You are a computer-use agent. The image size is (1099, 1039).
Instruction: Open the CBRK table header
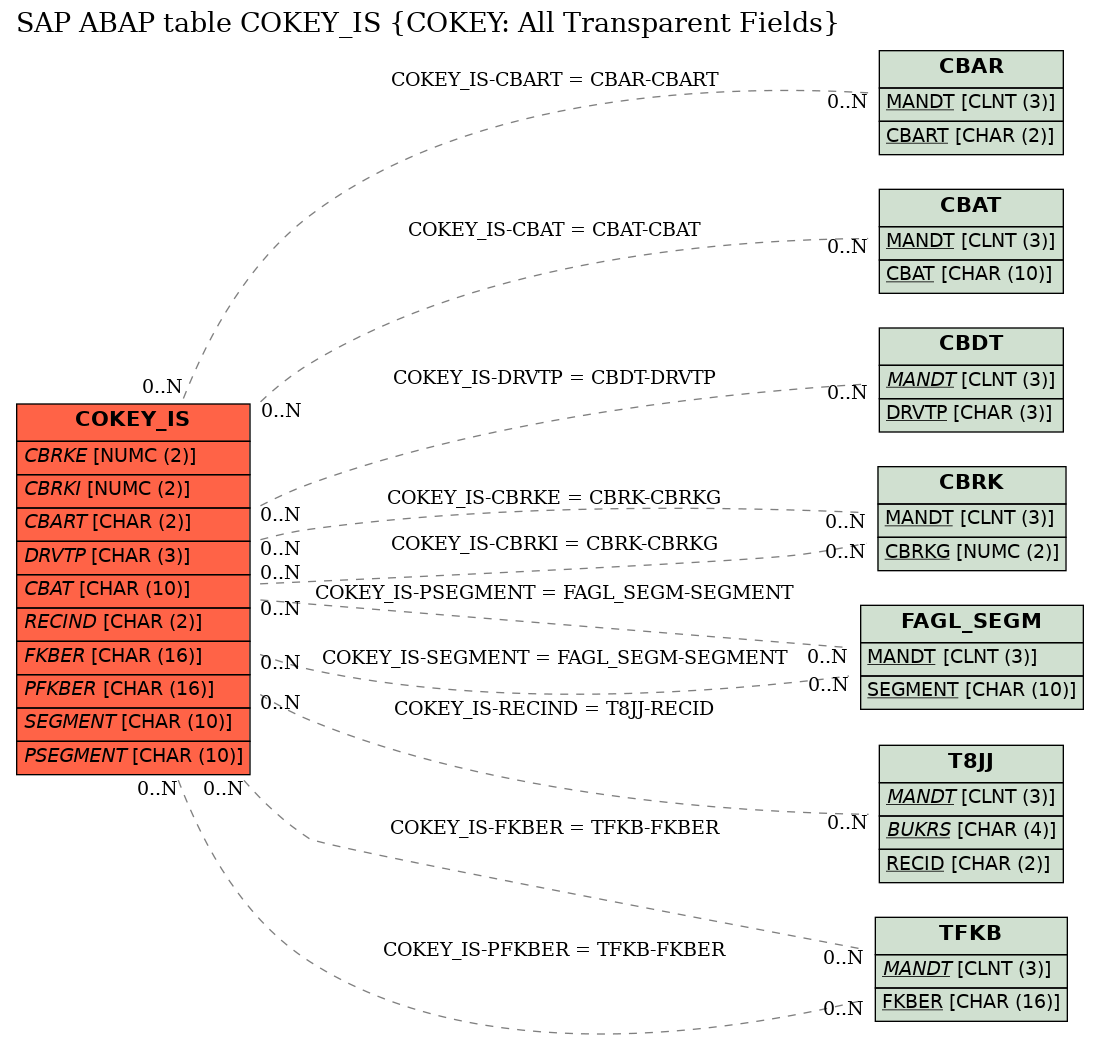coord(971,485)
